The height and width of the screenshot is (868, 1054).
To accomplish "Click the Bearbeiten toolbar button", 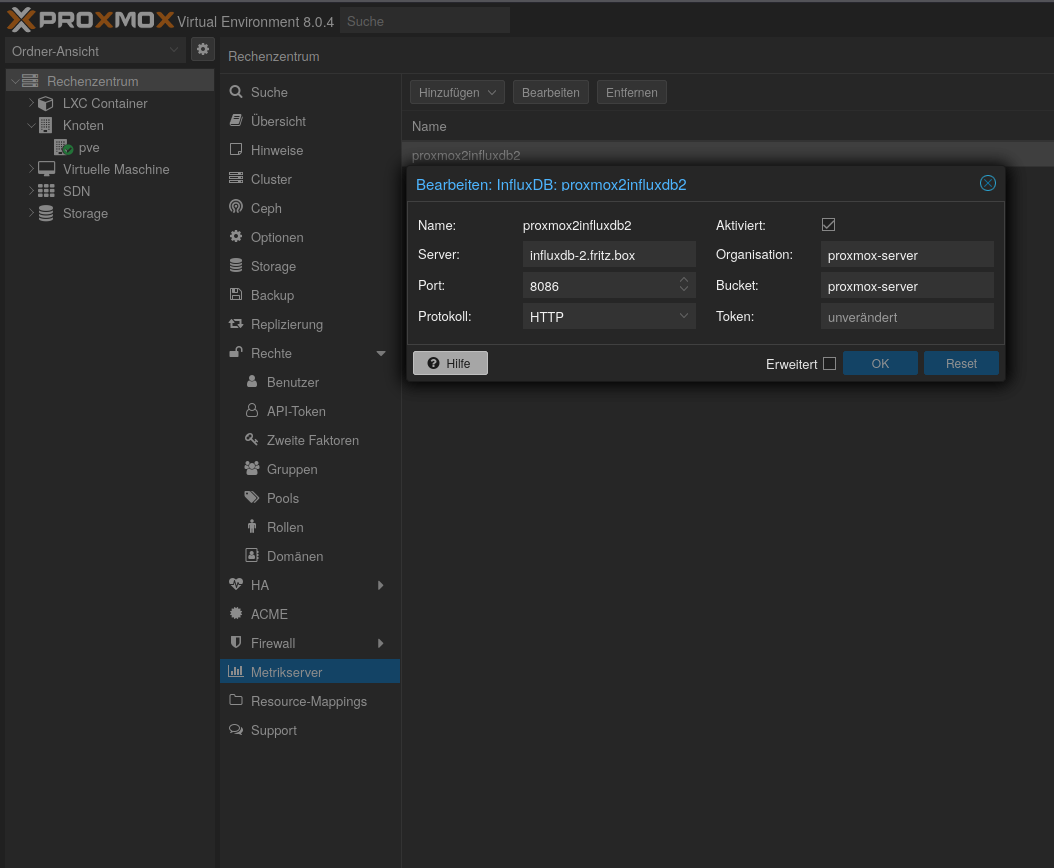I will (551, 92).
